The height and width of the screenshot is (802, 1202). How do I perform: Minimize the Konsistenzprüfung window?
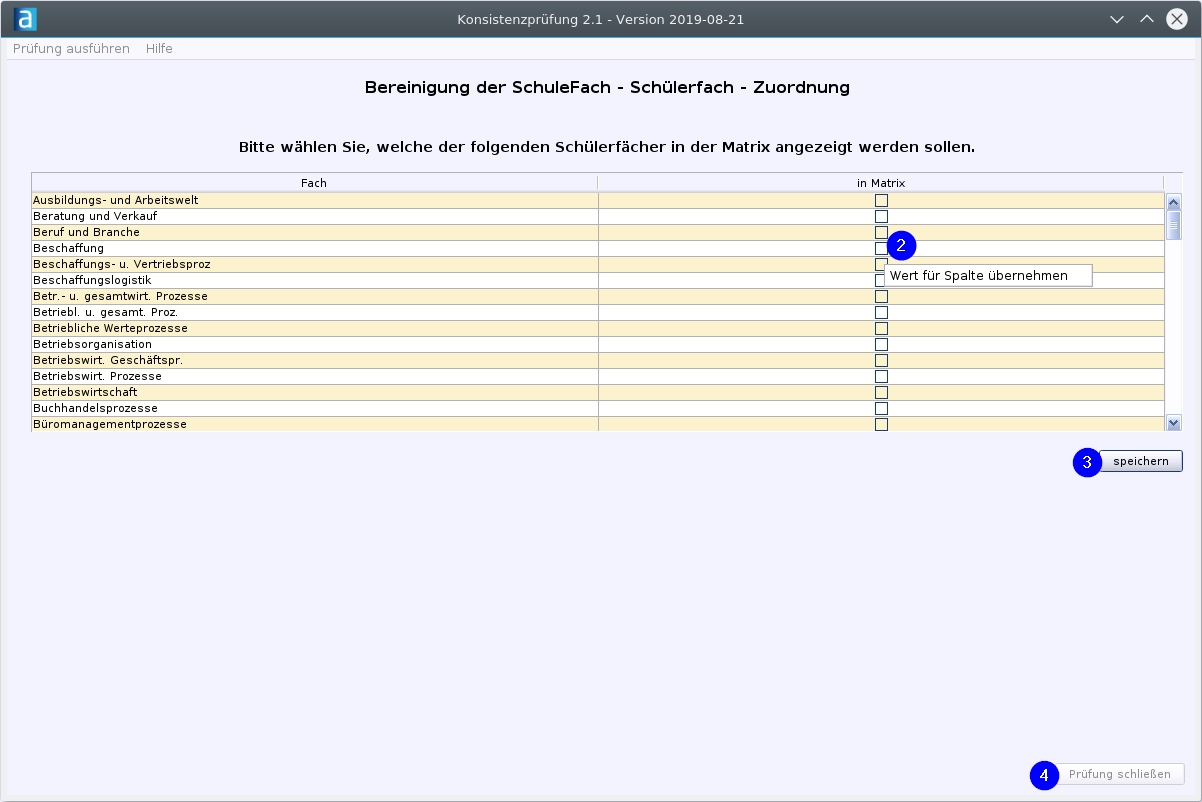[x=1118, y=19]
